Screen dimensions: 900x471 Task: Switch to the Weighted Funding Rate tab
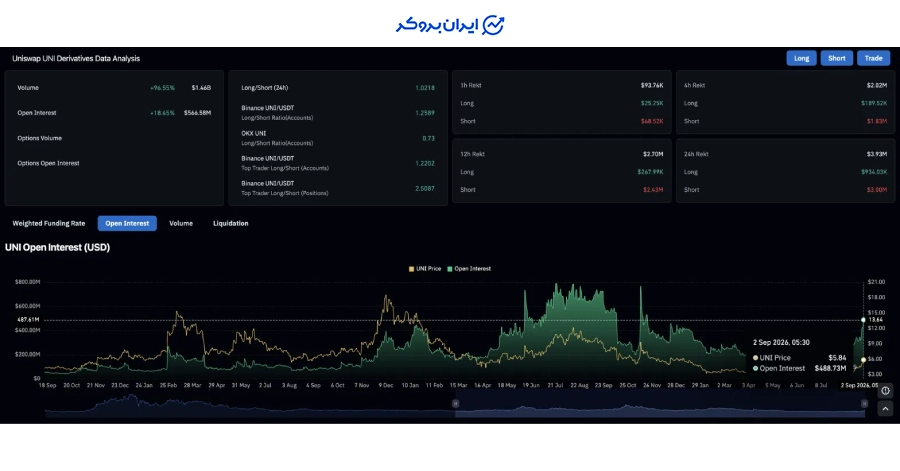click(x=49, y=223)
